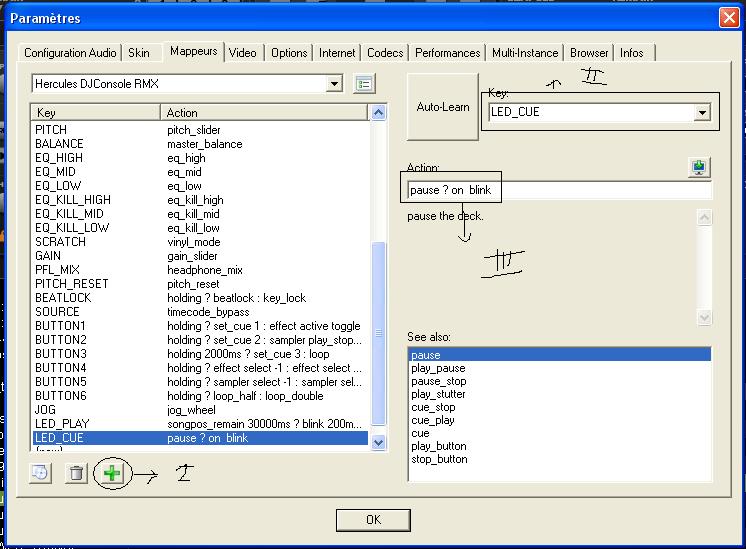Screen dimensions: 746x549
Task: Click the trash can delete-mapping icon
Action: pos(76,473)
